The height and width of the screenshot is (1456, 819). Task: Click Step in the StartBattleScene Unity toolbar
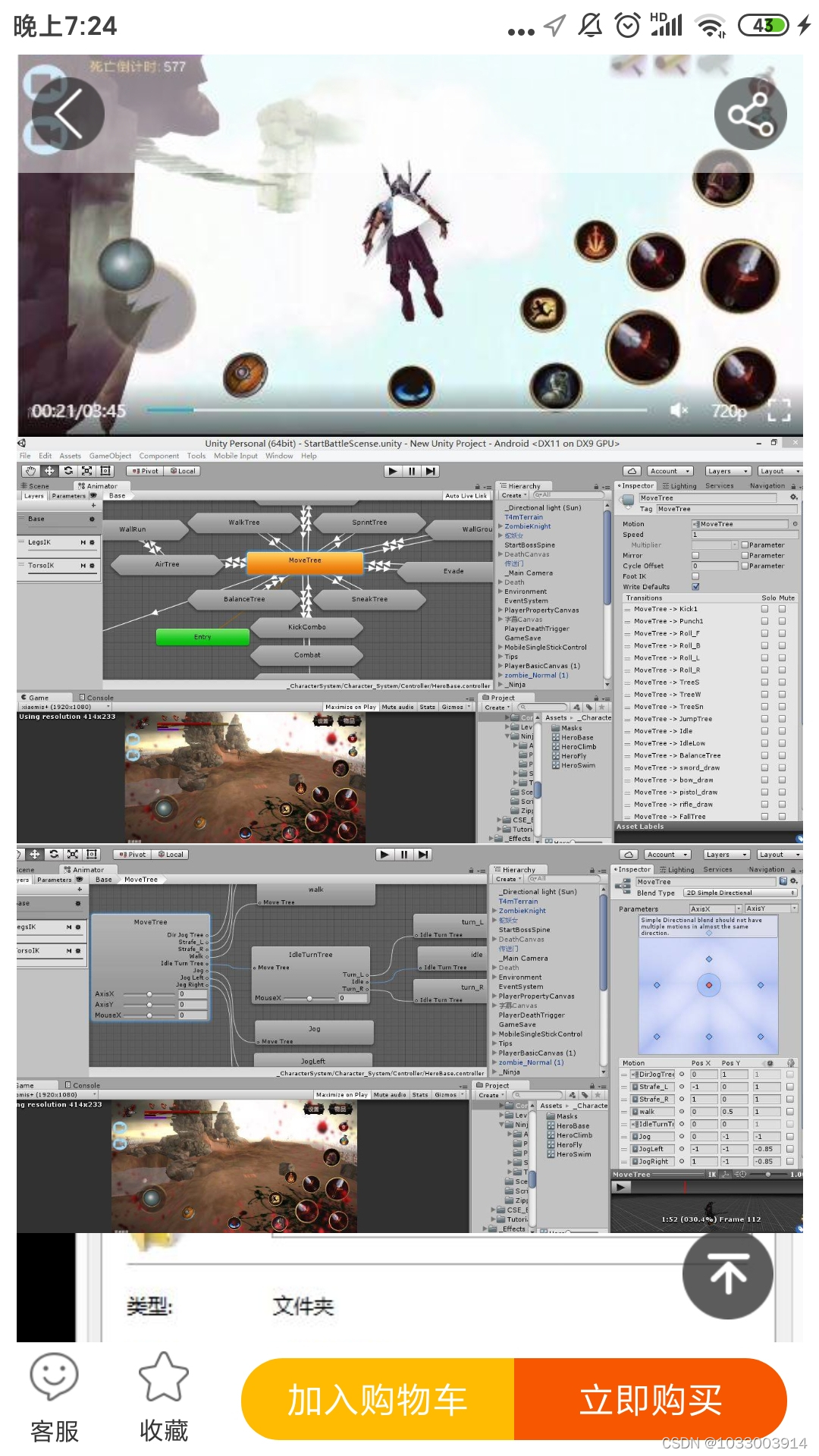pyautogui.click(x=431, y=471)
